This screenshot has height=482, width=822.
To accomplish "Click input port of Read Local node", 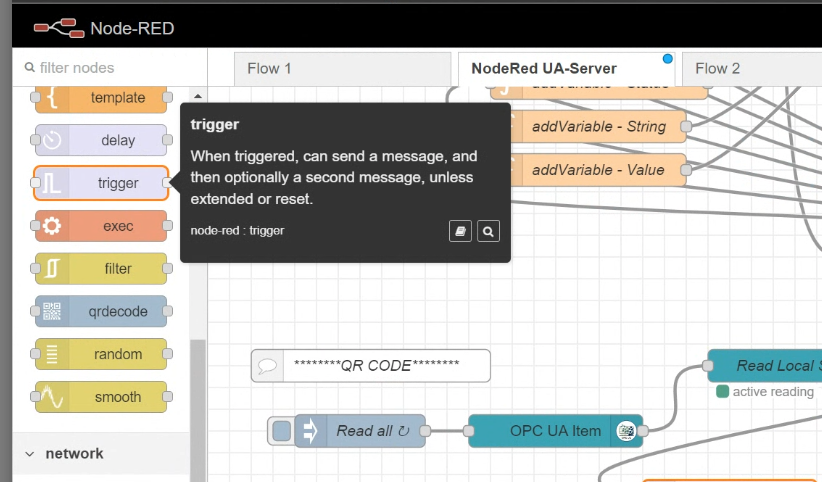I will (x=708, y=366).
